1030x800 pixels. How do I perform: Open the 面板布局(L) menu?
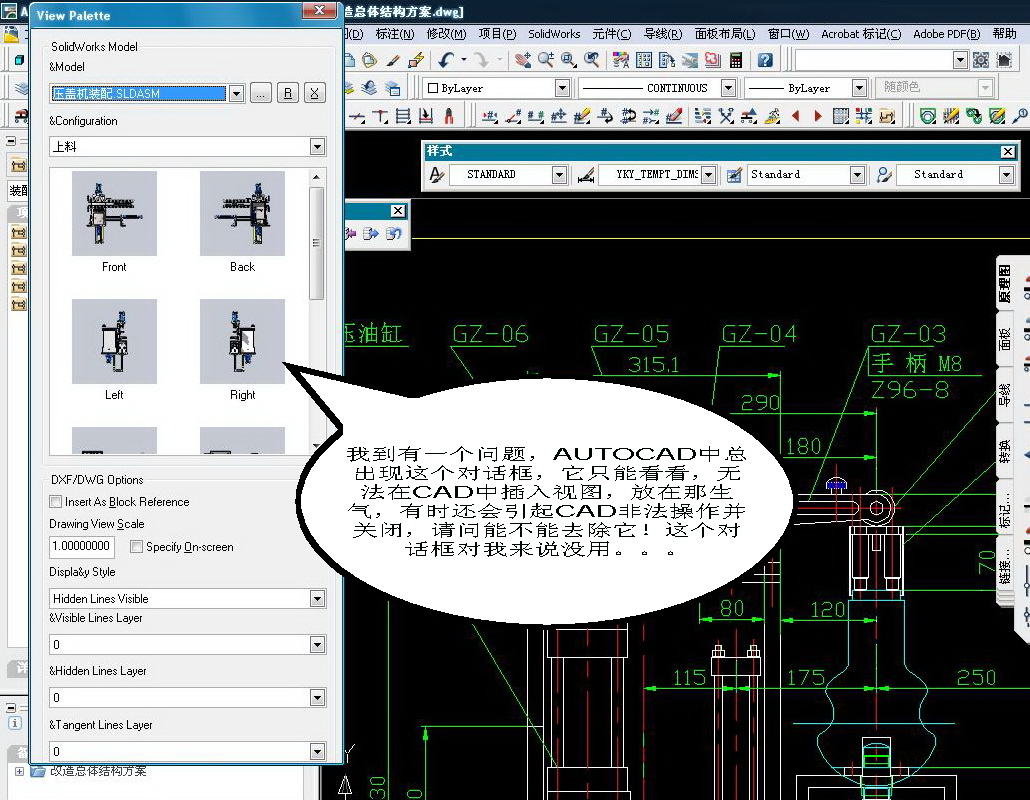coord(725,33)
